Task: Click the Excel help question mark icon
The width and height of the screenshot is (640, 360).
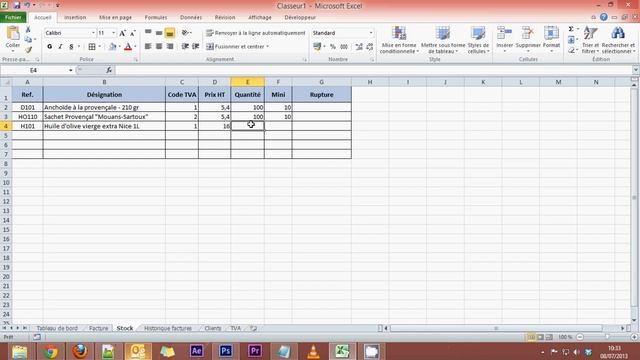Action: point(604,17)
